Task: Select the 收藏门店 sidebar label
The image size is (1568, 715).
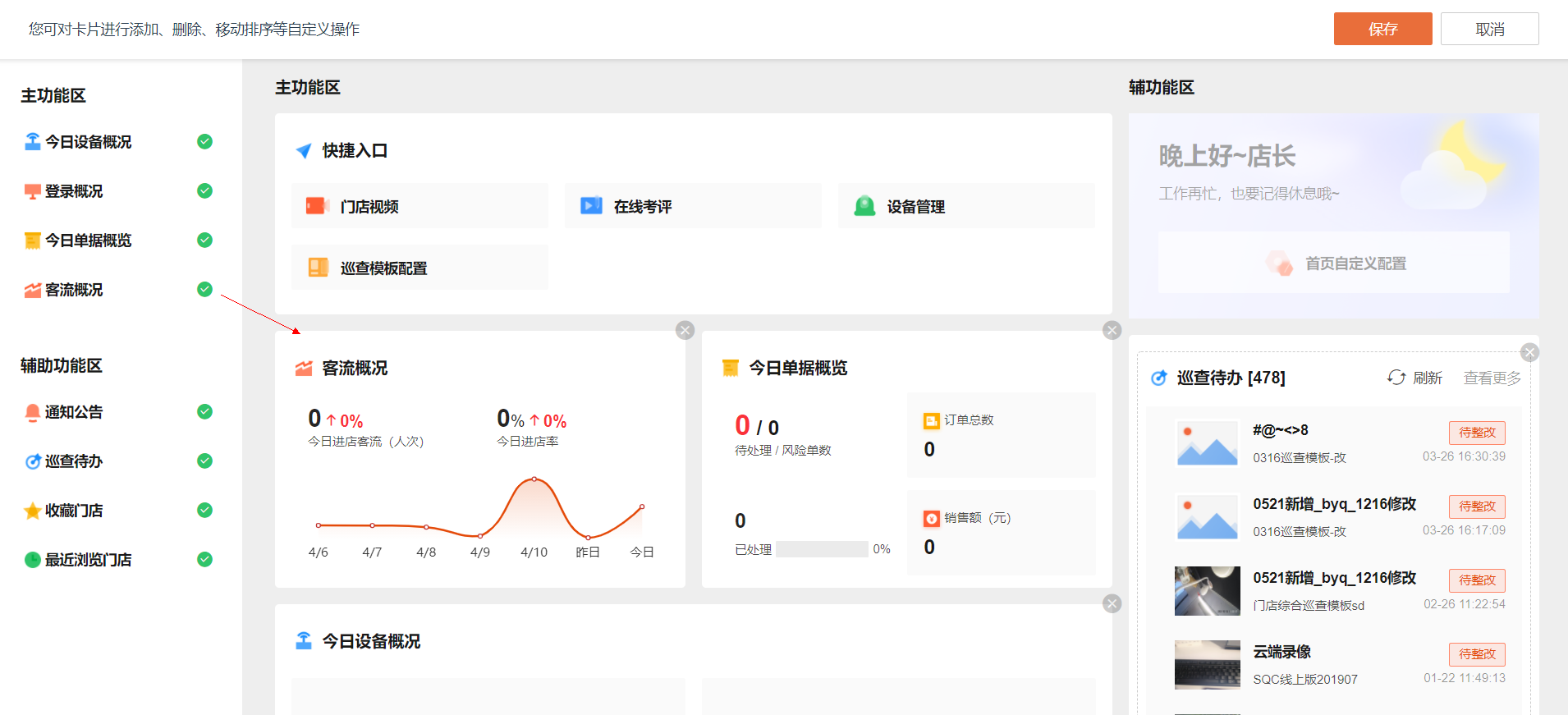Action: click(74, 511)
